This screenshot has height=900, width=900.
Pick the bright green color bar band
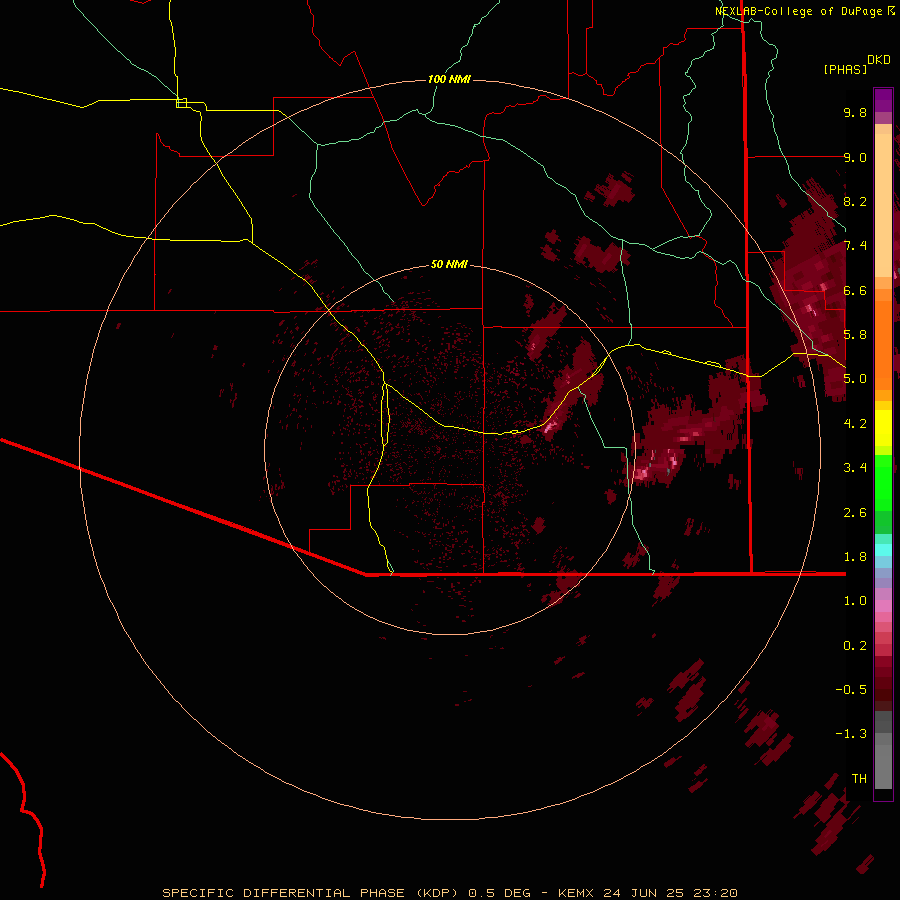pyautogui.click(x=883, y=482)
